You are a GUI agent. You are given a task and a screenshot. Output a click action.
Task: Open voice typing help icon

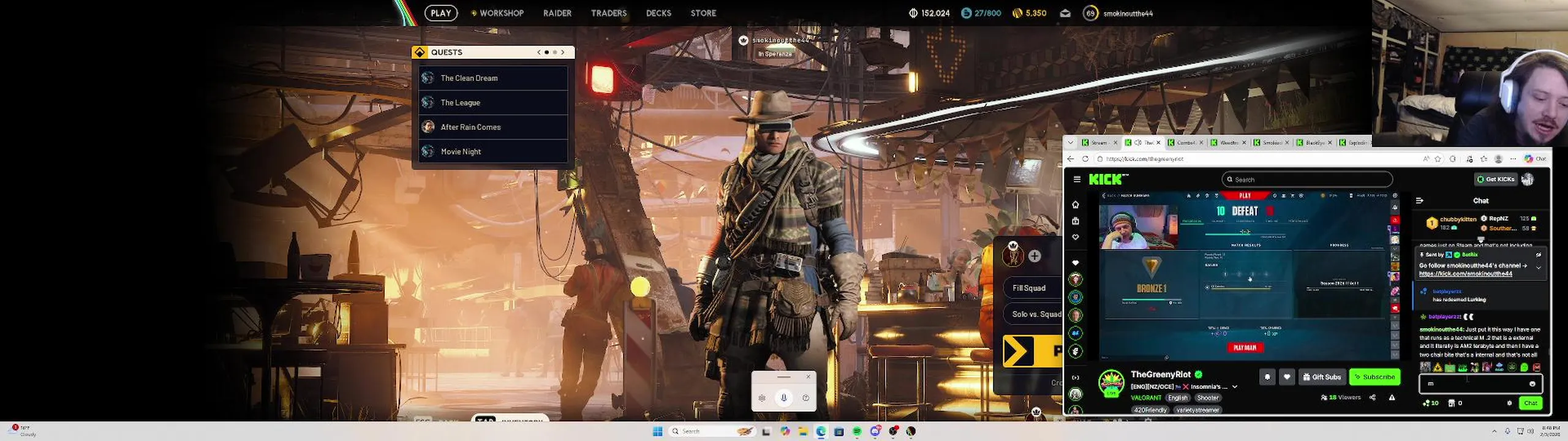[806, 398]
